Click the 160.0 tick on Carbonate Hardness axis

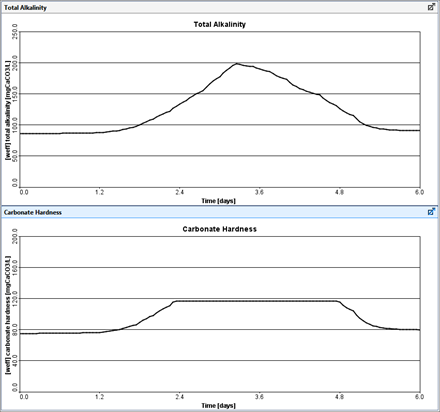[x=15, y=266]
